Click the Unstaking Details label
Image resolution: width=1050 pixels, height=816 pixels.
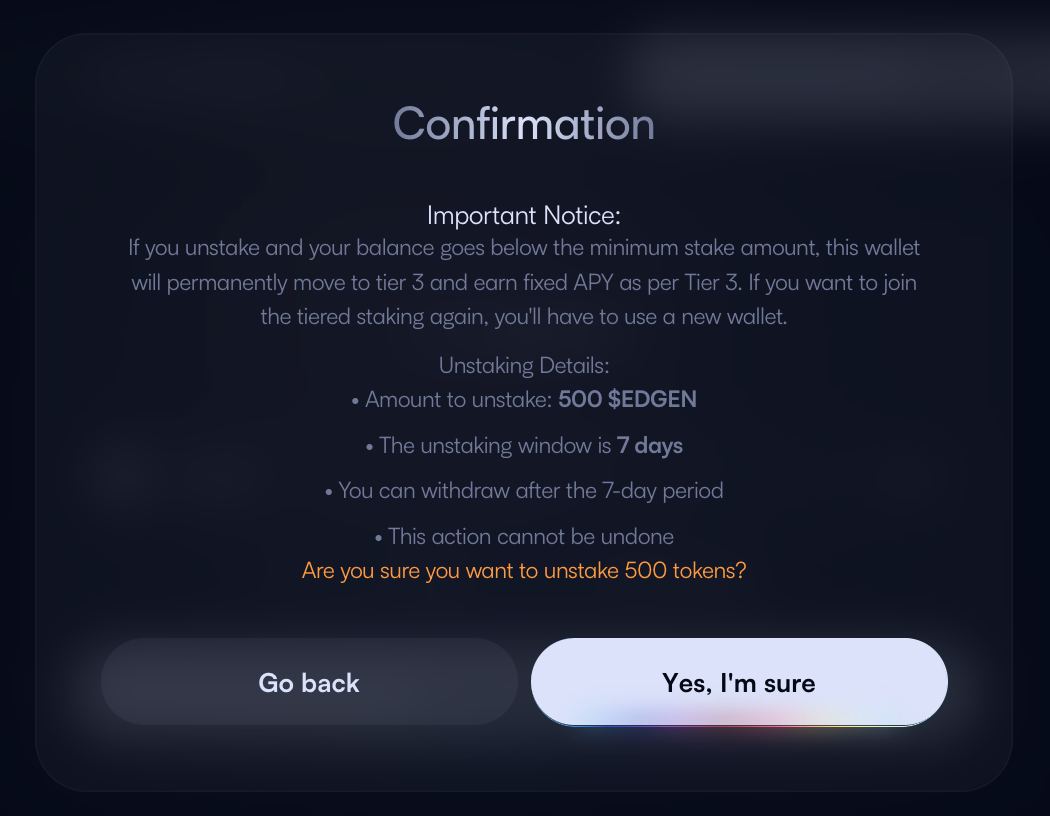[x=524, y=366]
